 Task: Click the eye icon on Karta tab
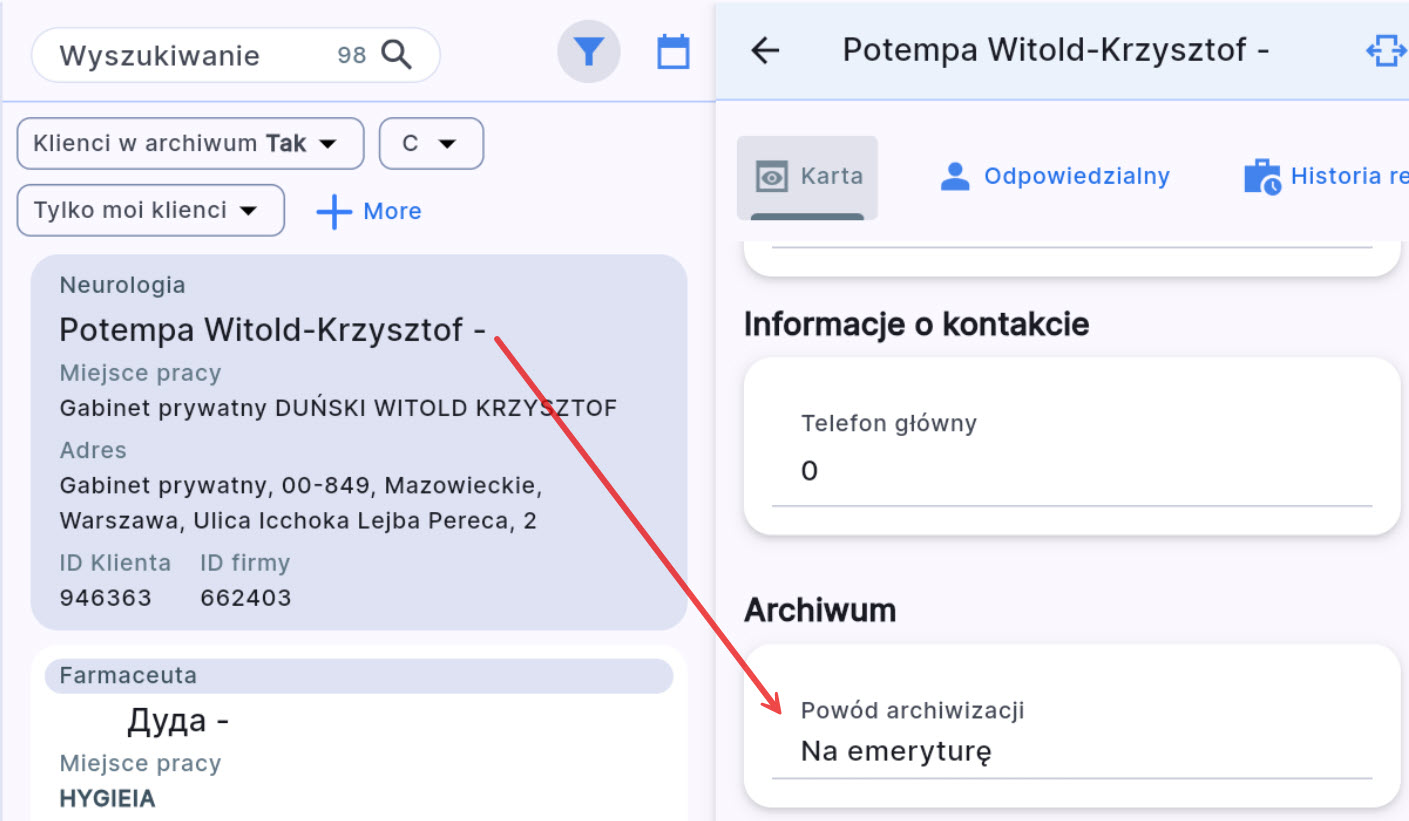[772, 177]
